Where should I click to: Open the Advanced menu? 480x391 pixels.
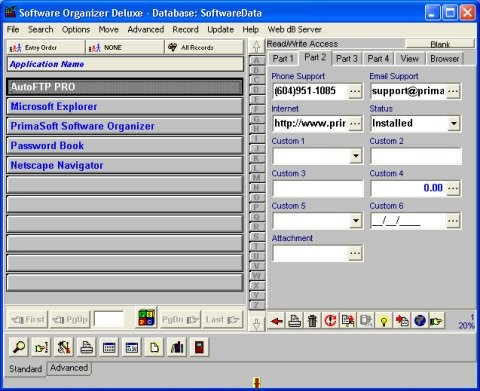pos(146,30)
